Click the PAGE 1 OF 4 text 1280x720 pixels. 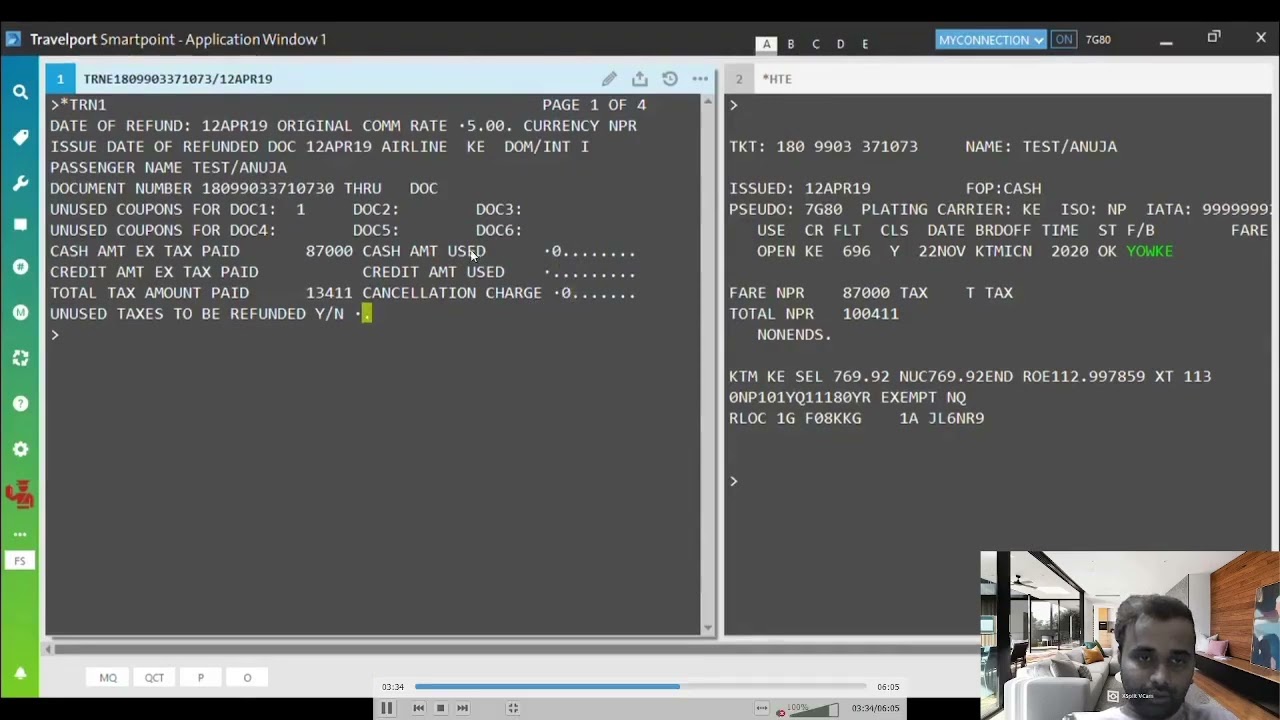pyautogui.click(x=594, y=105)
